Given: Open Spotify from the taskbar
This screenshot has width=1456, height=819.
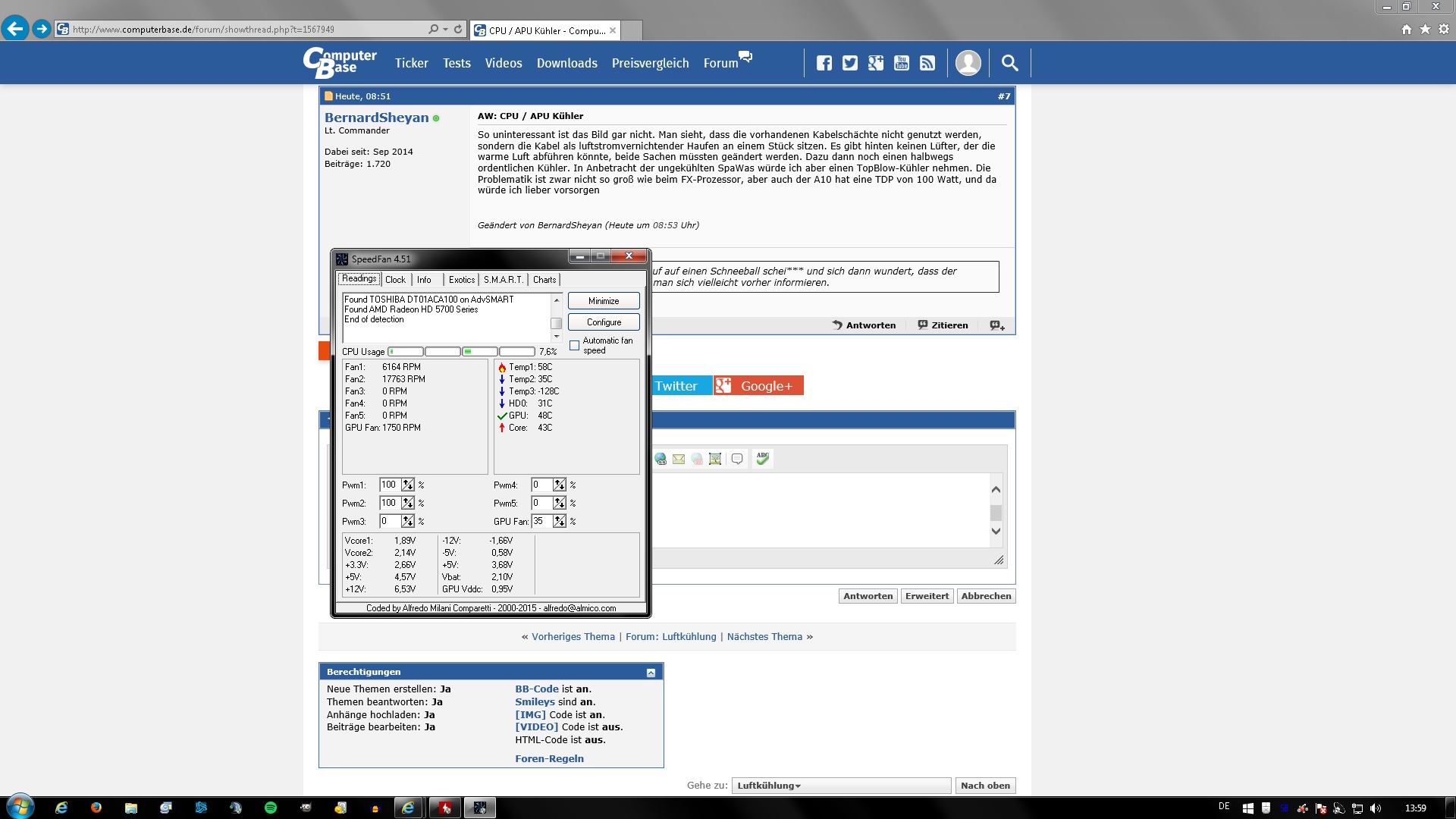Looking at the screenshot, I should (271, 808).
